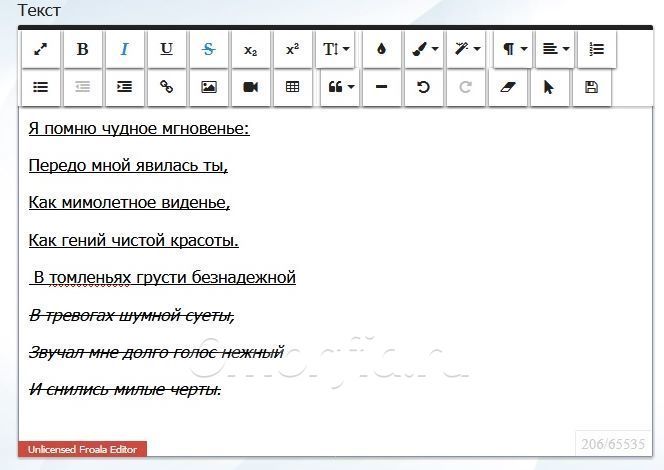Click the outdent button
Screen dimensions: 664x470
point(83,88)
